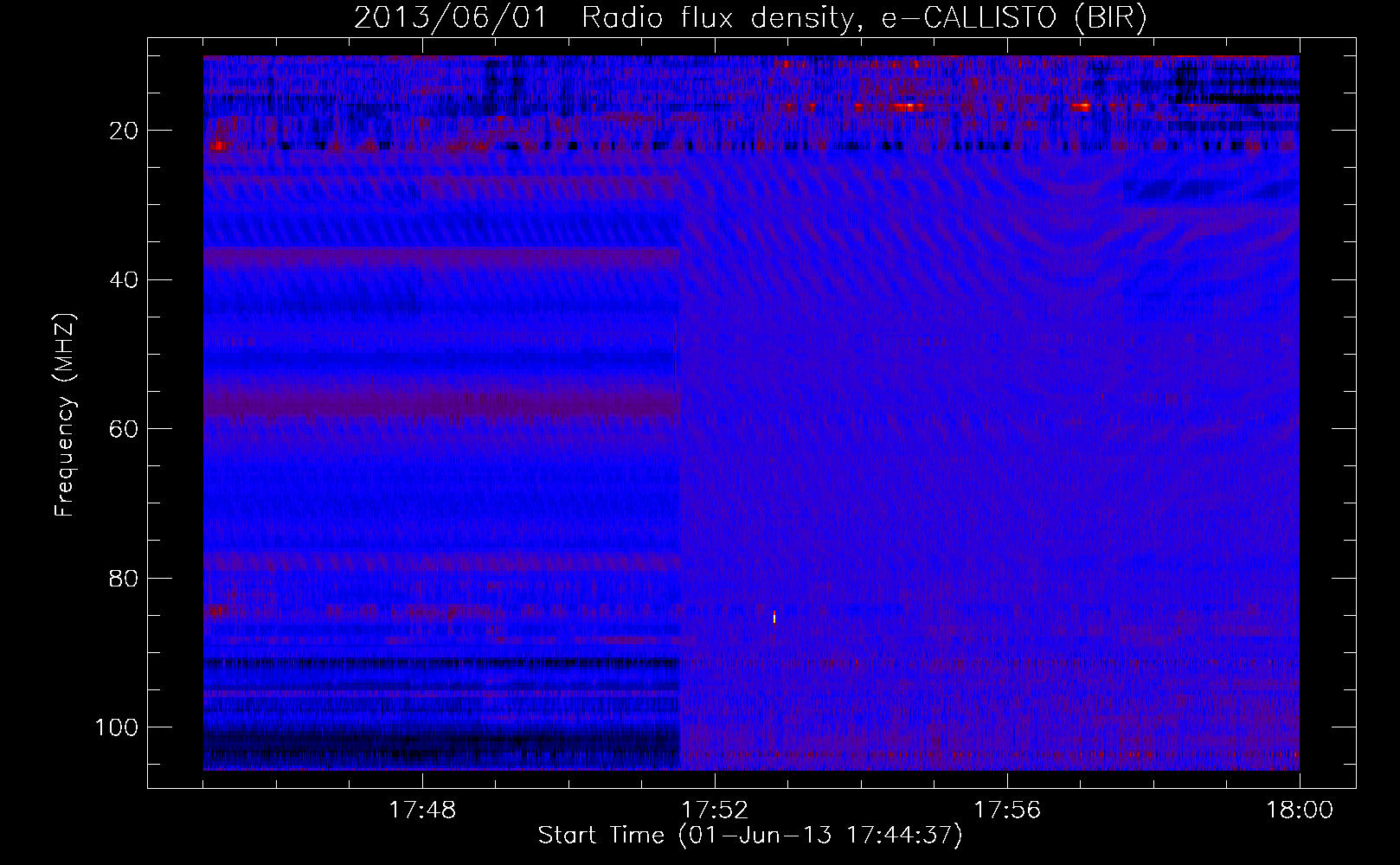Image resolution: width=1400 pixels, height=865 pixels.
Task: Click the 40 MHz frequency tick label
Action: tap(124, 279)
